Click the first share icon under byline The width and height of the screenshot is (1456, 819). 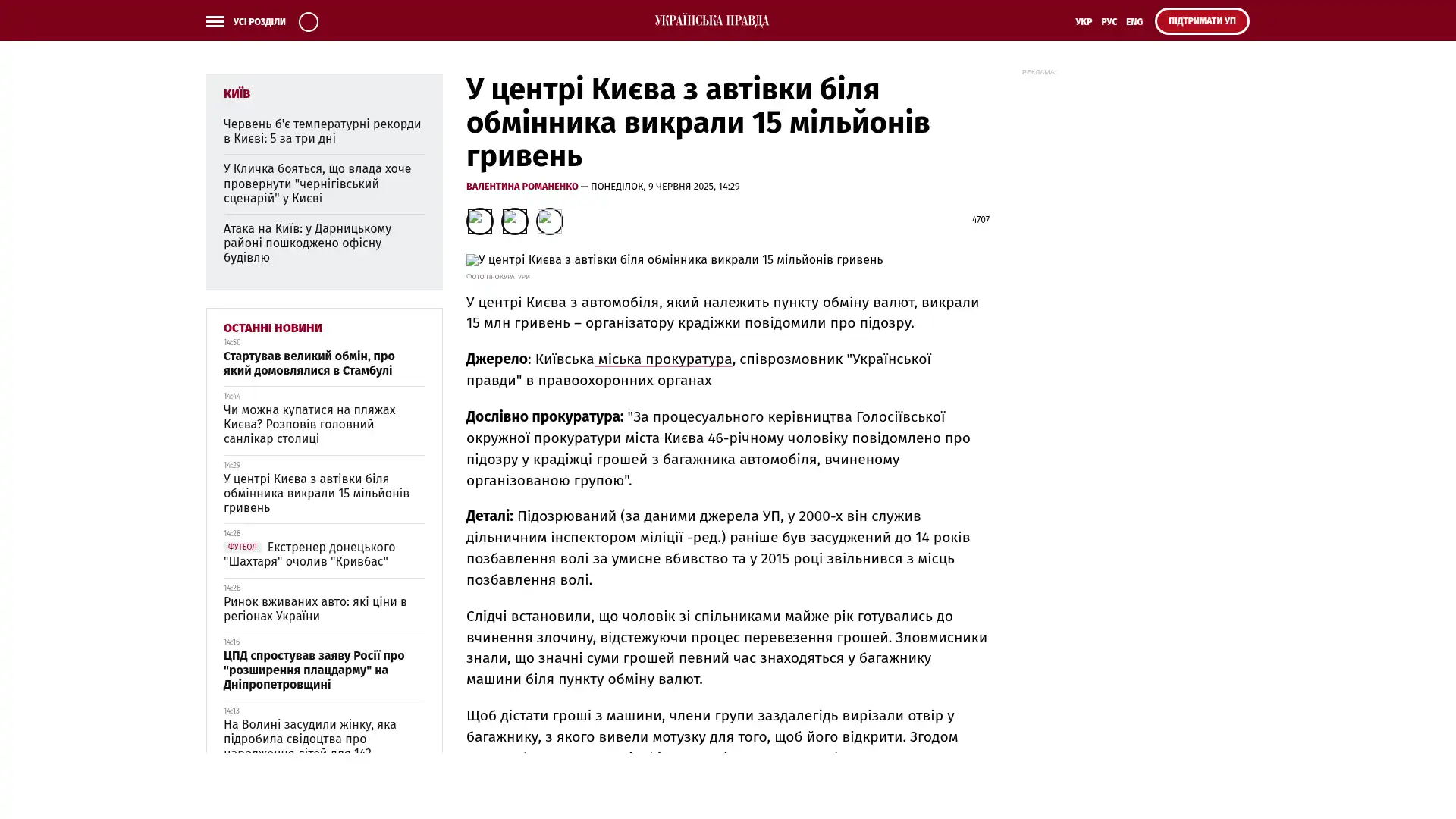[x=479, y=221]
